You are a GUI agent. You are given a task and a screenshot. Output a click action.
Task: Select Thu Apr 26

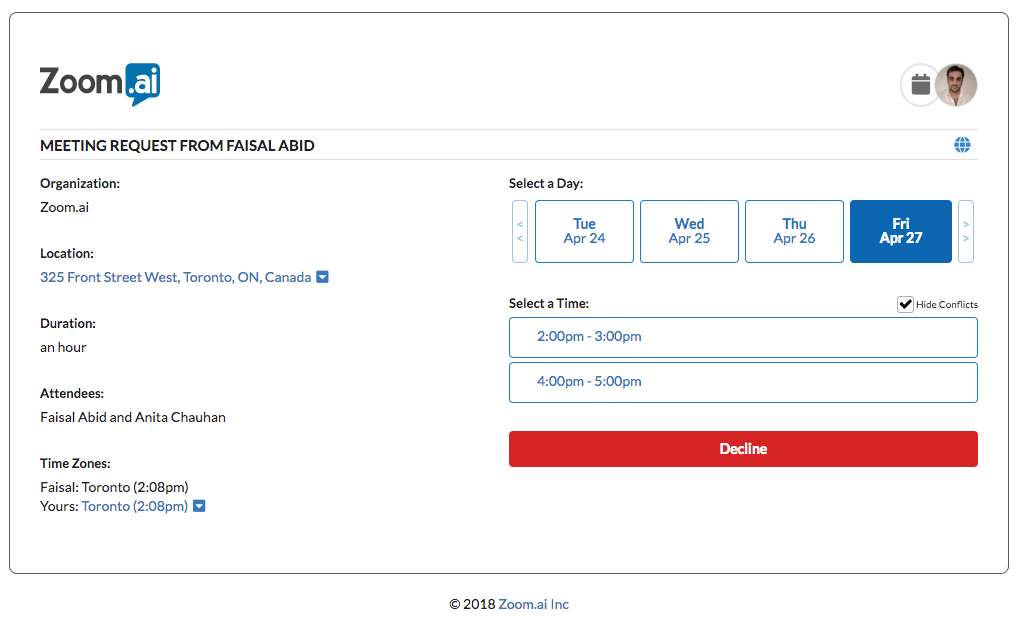click(794, 232)
